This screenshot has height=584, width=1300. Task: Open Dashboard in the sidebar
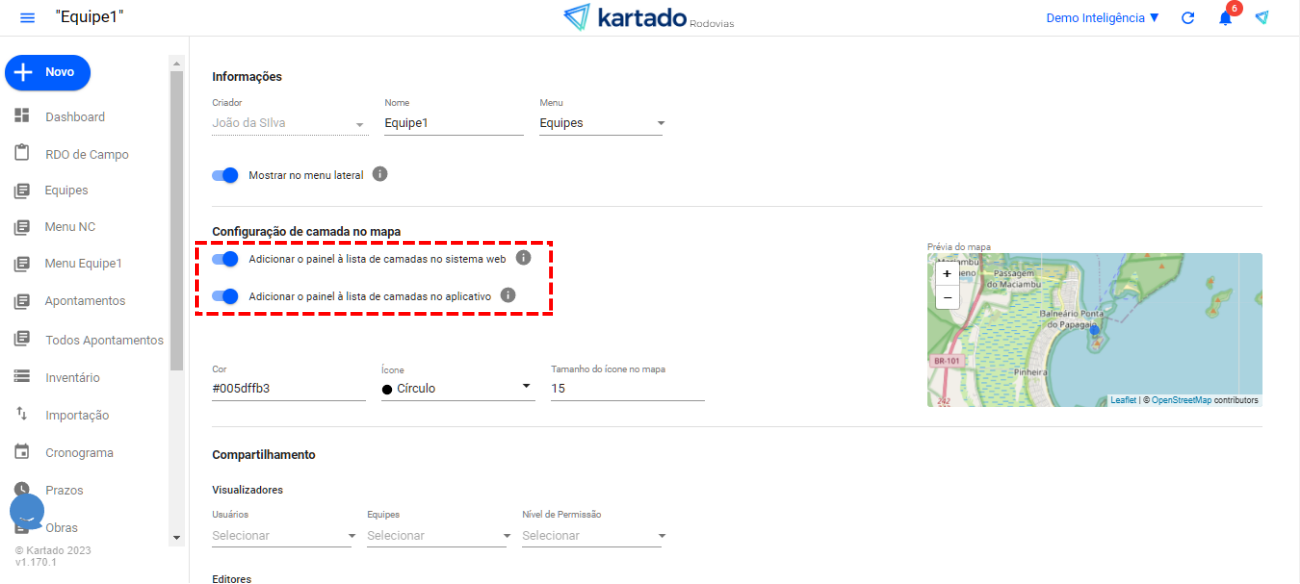click(x=74, y=117)
